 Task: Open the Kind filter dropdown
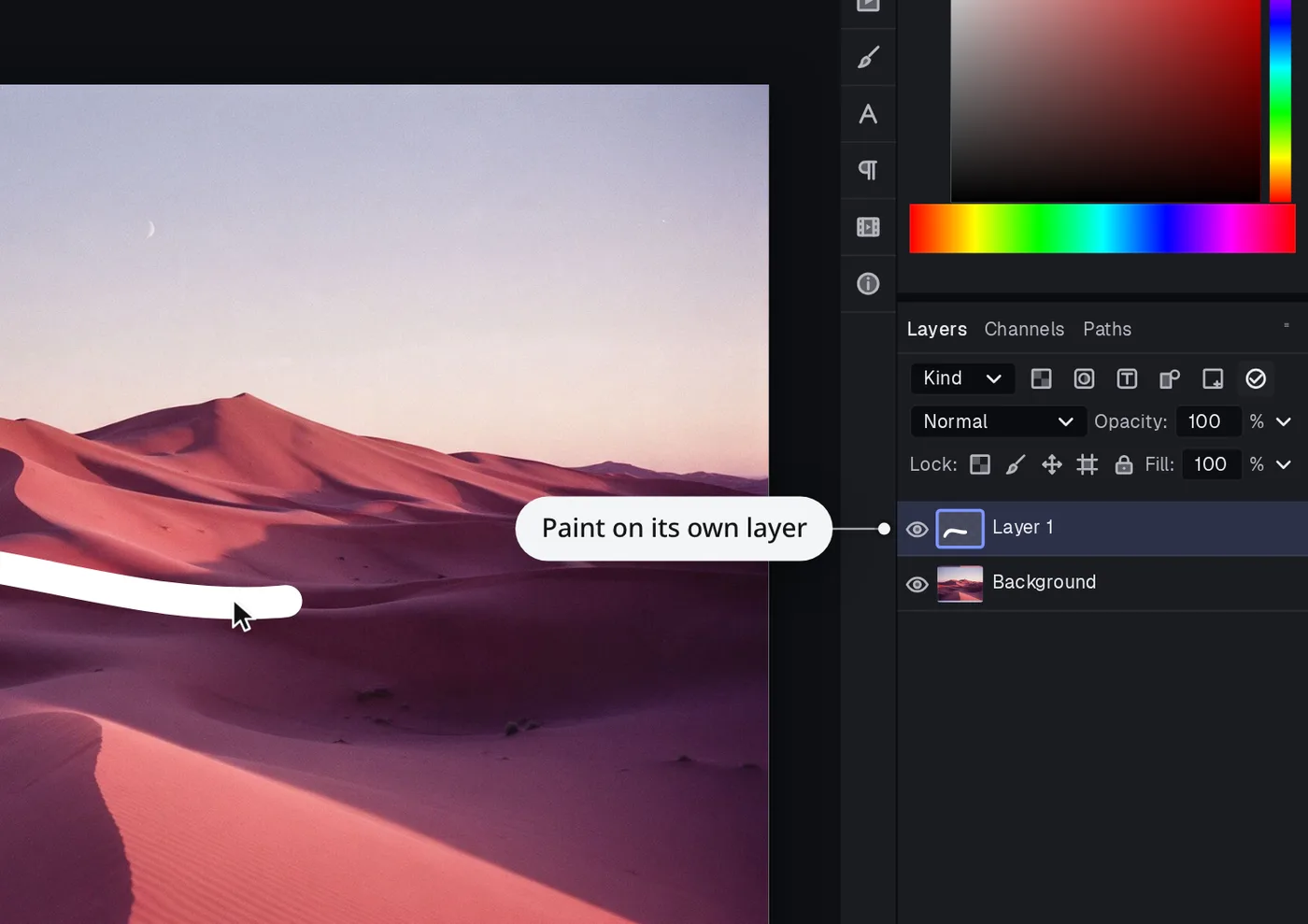point(962,378)
